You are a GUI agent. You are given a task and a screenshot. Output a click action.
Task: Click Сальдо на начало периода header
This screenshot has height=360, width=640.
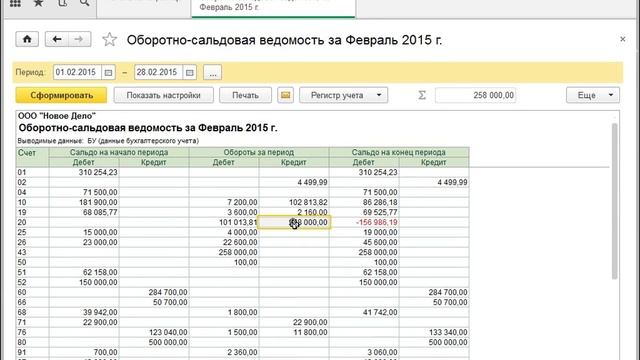[x=119, y=152]
